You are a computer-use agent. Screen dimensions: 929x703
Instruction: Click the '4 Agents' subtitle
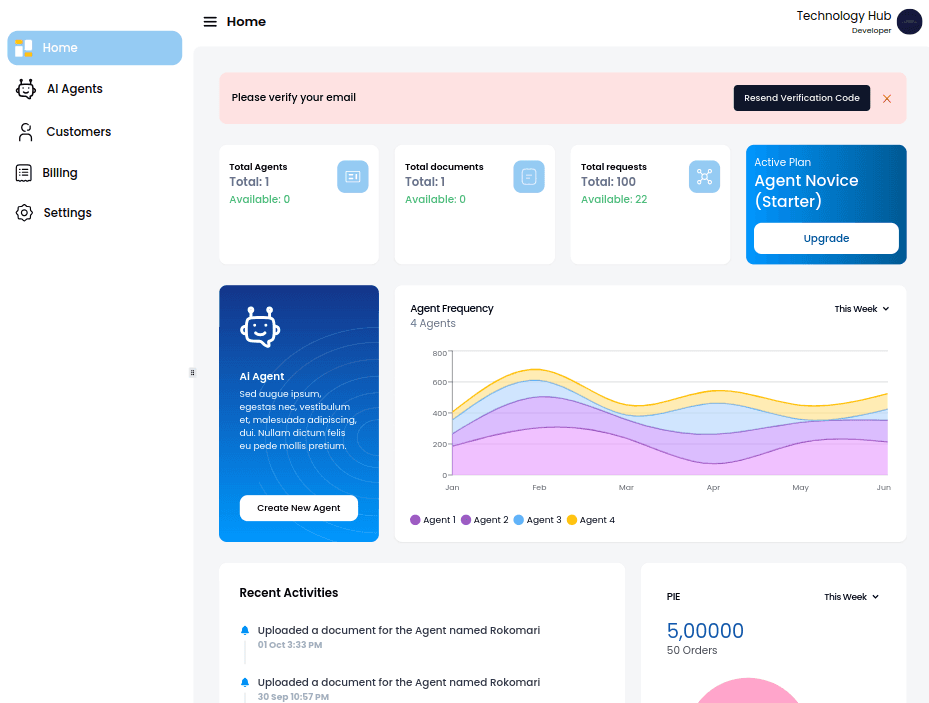pyautogui.click(x=433, y=323)
